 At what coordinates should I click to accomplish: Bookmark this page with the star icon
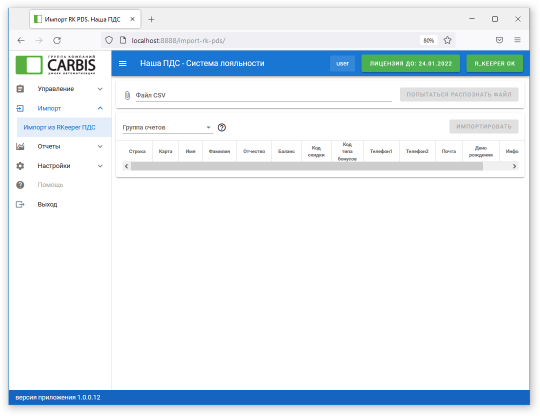tap(447, 40)
